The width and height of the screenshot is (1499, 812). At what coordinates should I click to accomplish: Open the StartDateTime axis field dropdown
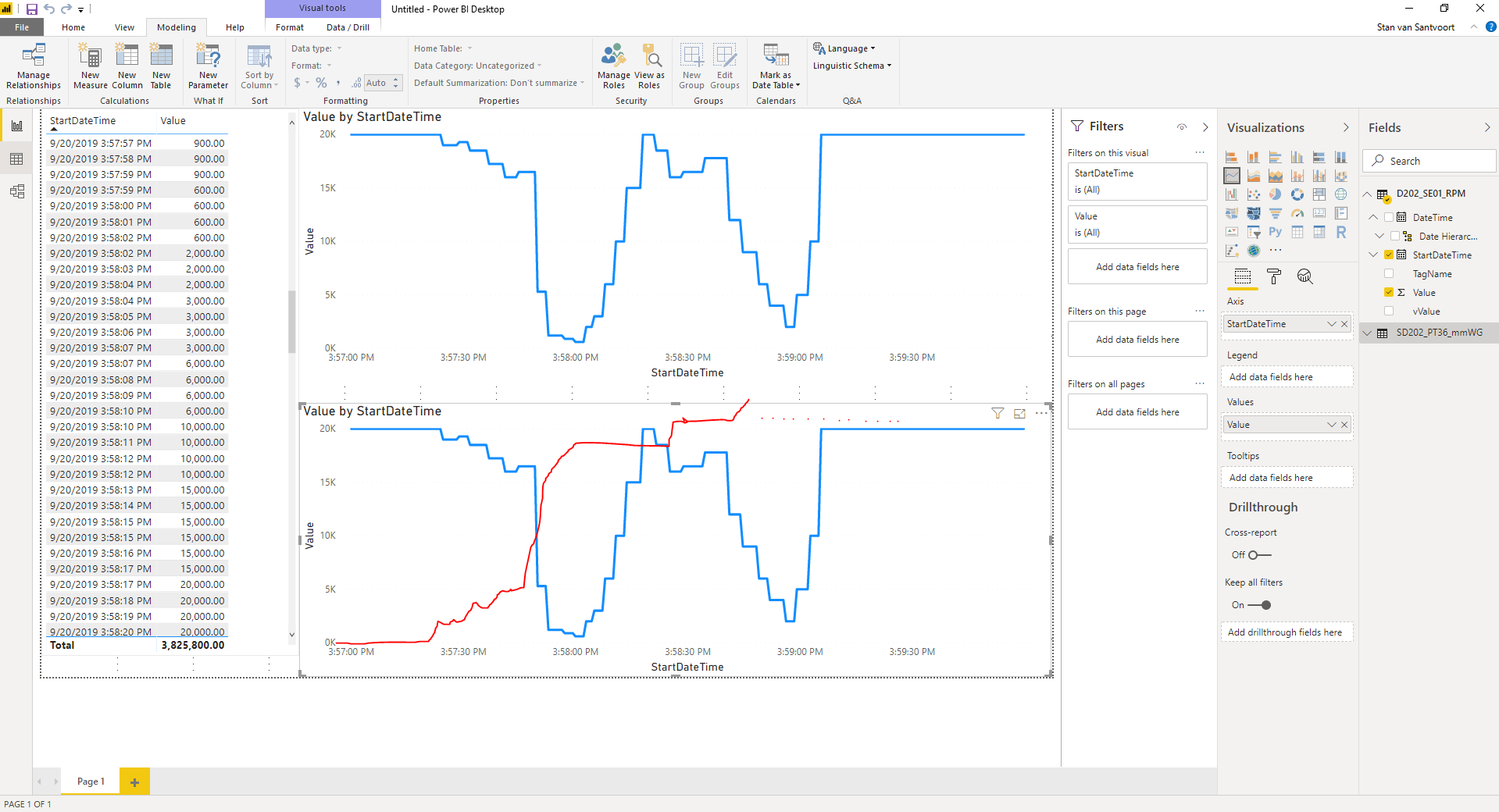tap(1332, 324)
